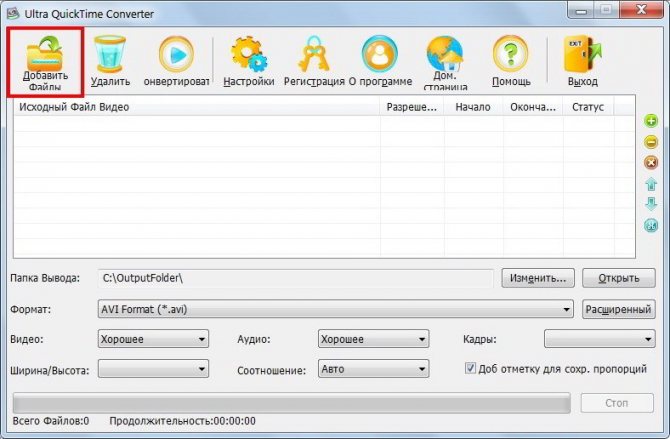Open the Дом. страница globe icon
This screenshot has width=670, height=439.
pyautogui.click(x=445, y=53)
